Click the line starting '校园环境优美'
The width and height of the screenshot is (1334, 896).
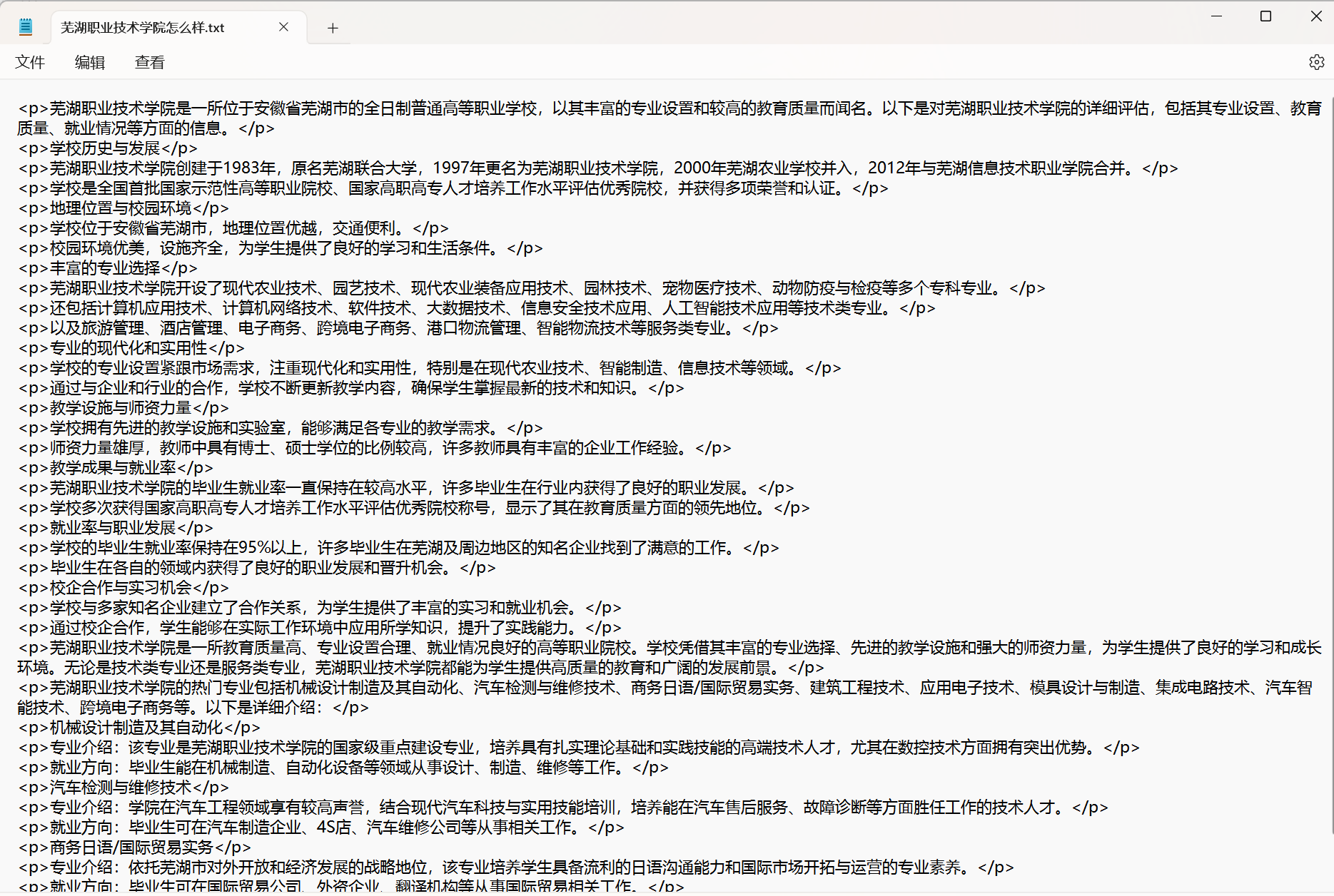(281, 248)
